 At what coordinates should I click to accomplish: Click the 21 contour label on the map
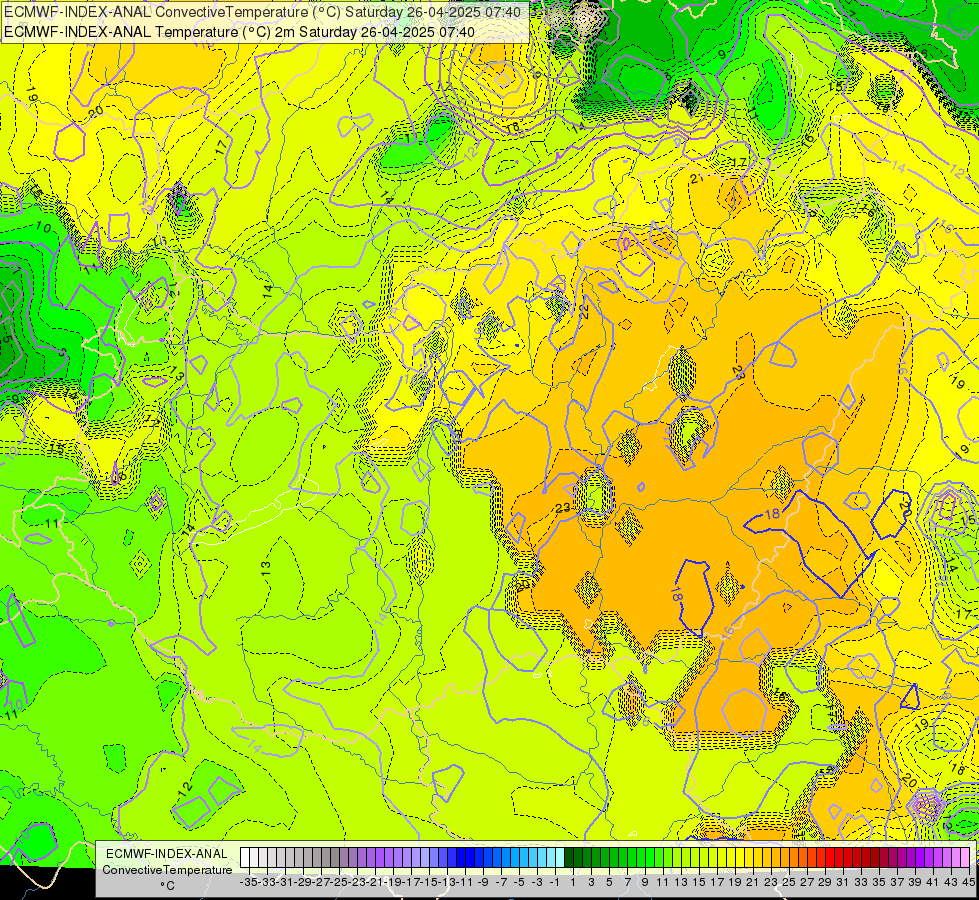click(698, 179)
